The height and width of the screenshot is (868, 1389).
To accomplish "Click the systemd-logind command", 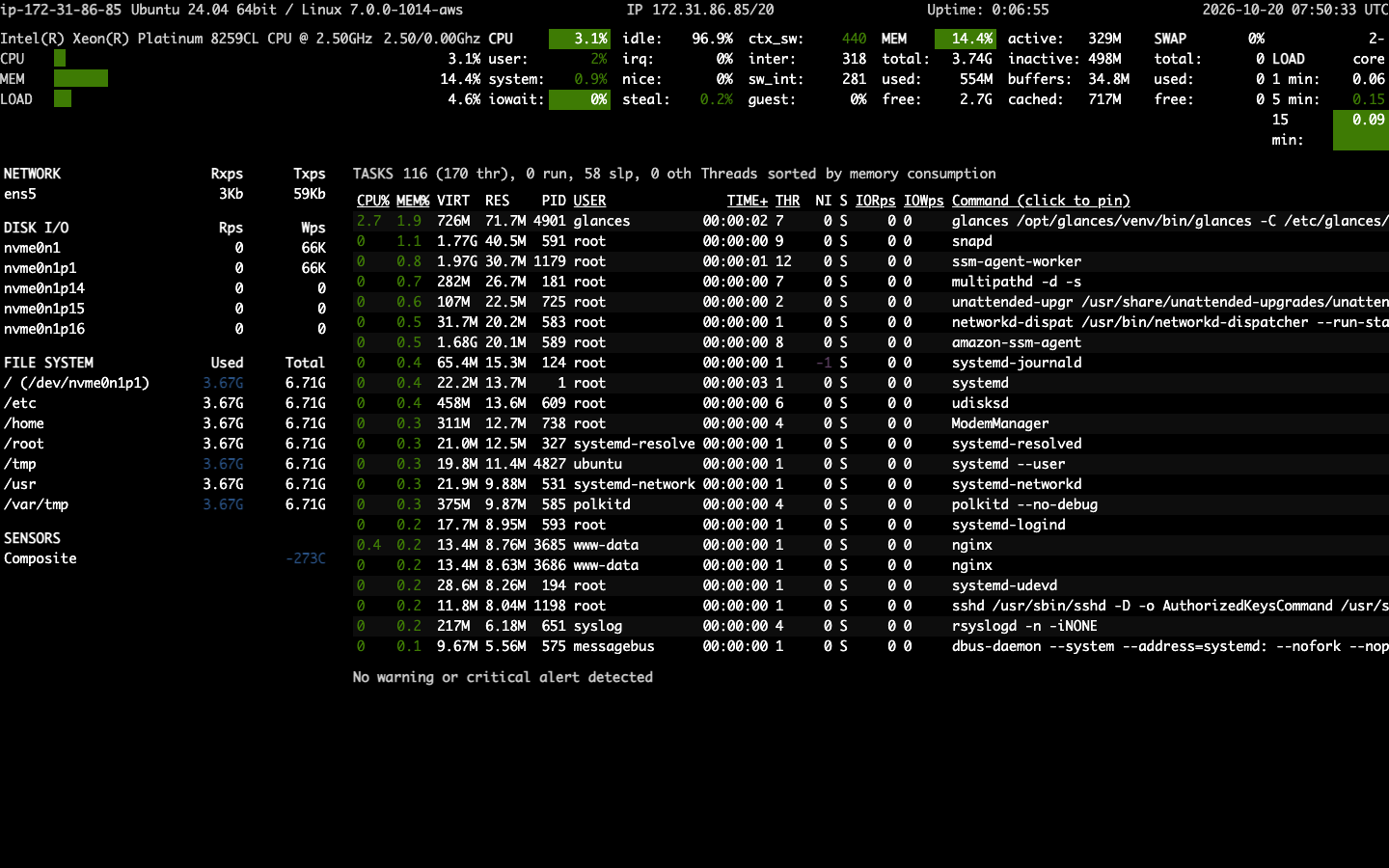I will pyautogui.click(x=1008, y=525).
